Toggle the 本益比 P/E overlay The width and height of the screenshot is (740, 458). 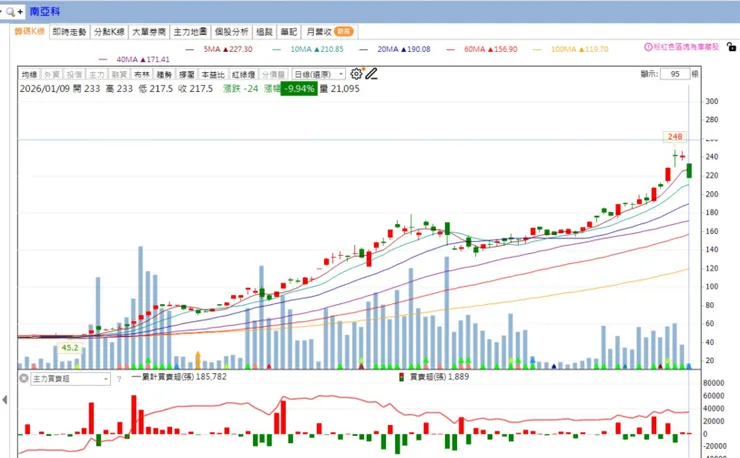point(213,75)
